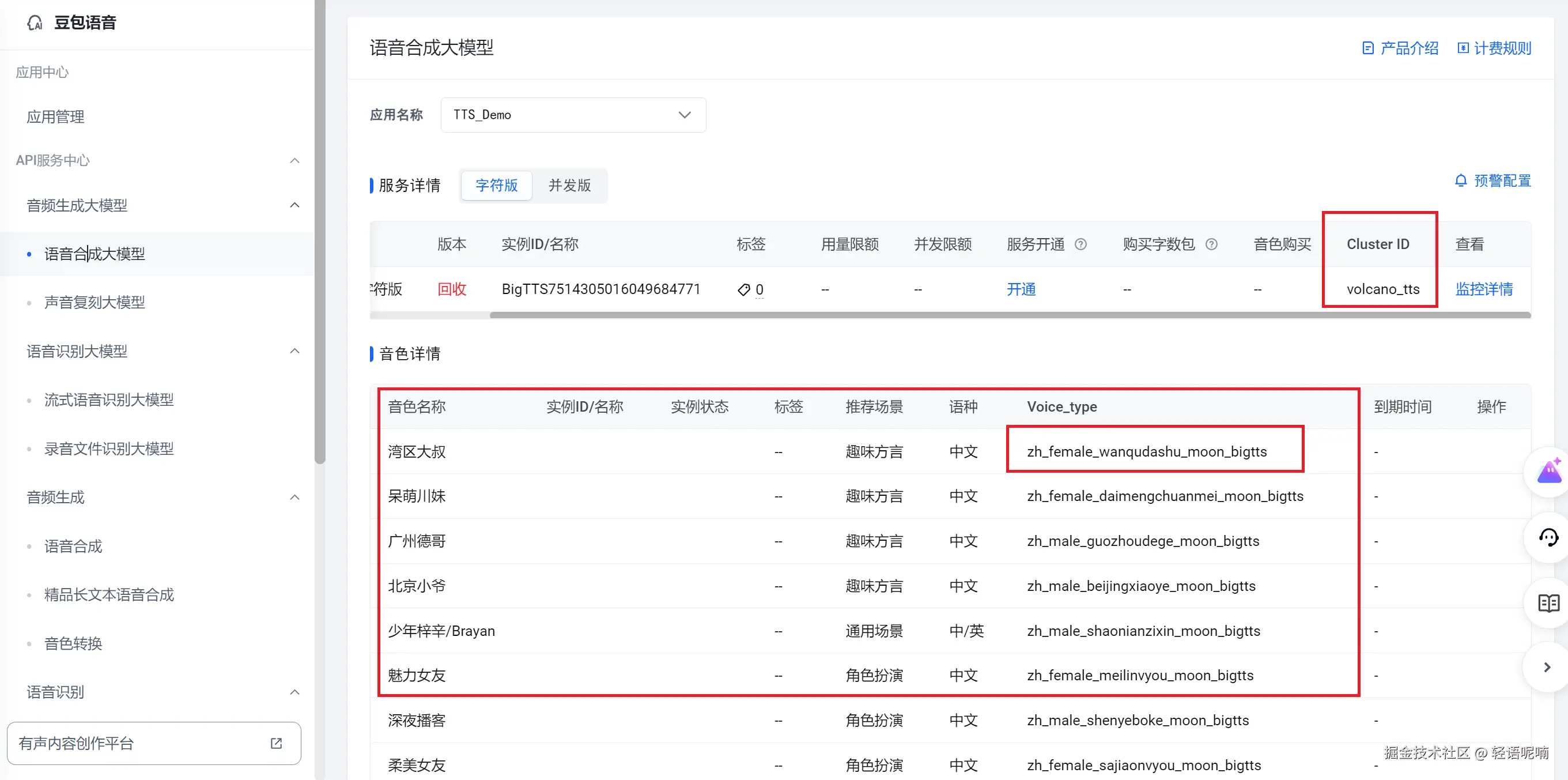
Task: Click the 豆包语音 logo icon
Action: (x=35, y=22)
